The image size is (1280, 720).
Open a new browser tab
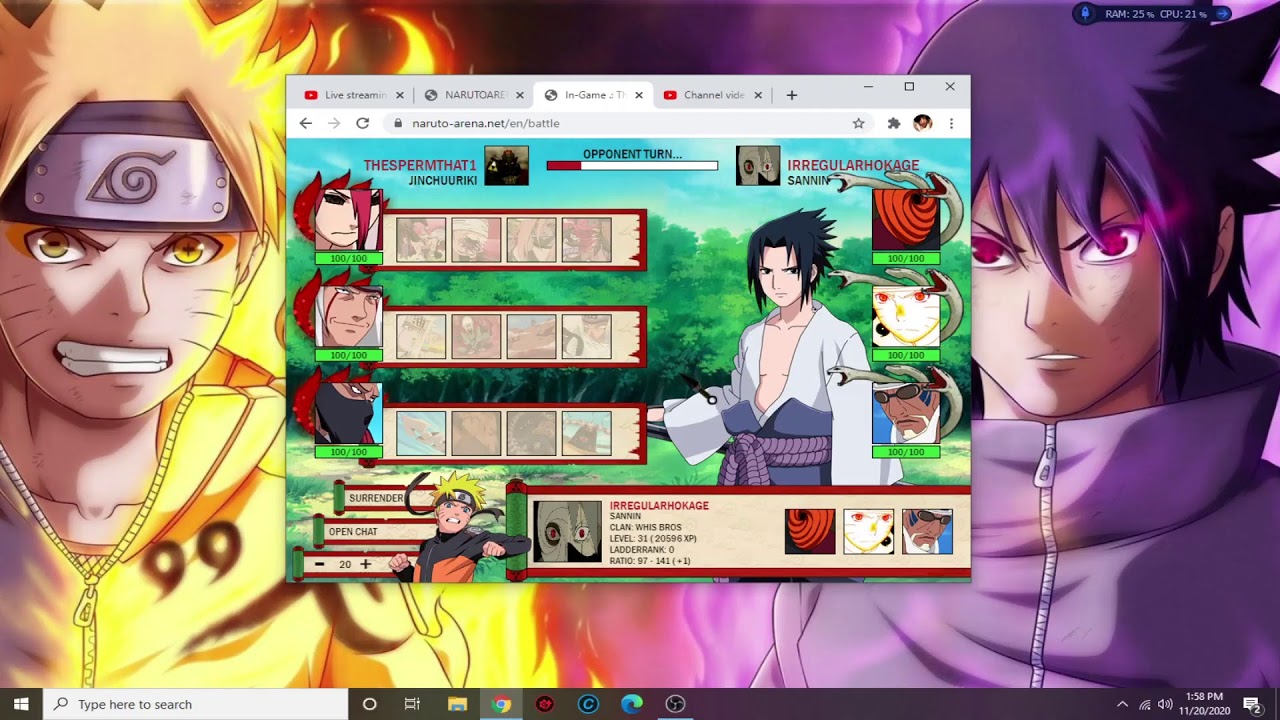pyautogui.click(x=792, y=95)
